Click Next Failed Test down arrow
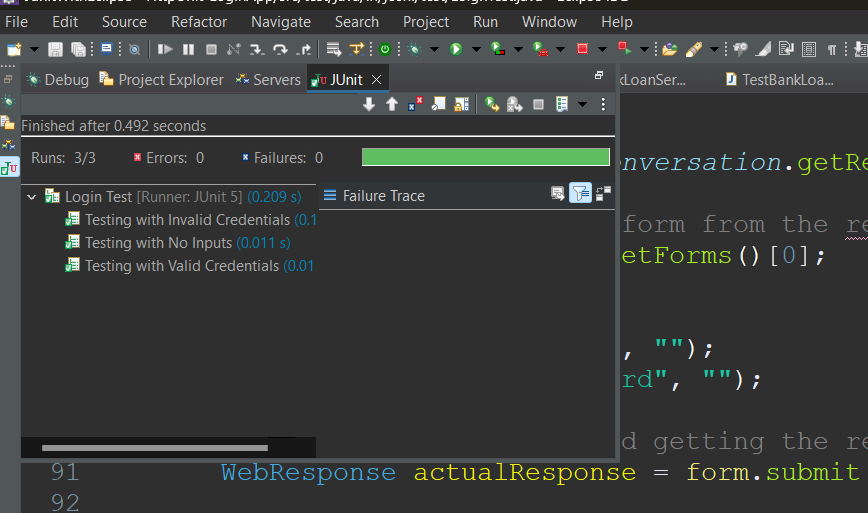This screenshot has height=513, width=868. [369, 104]
